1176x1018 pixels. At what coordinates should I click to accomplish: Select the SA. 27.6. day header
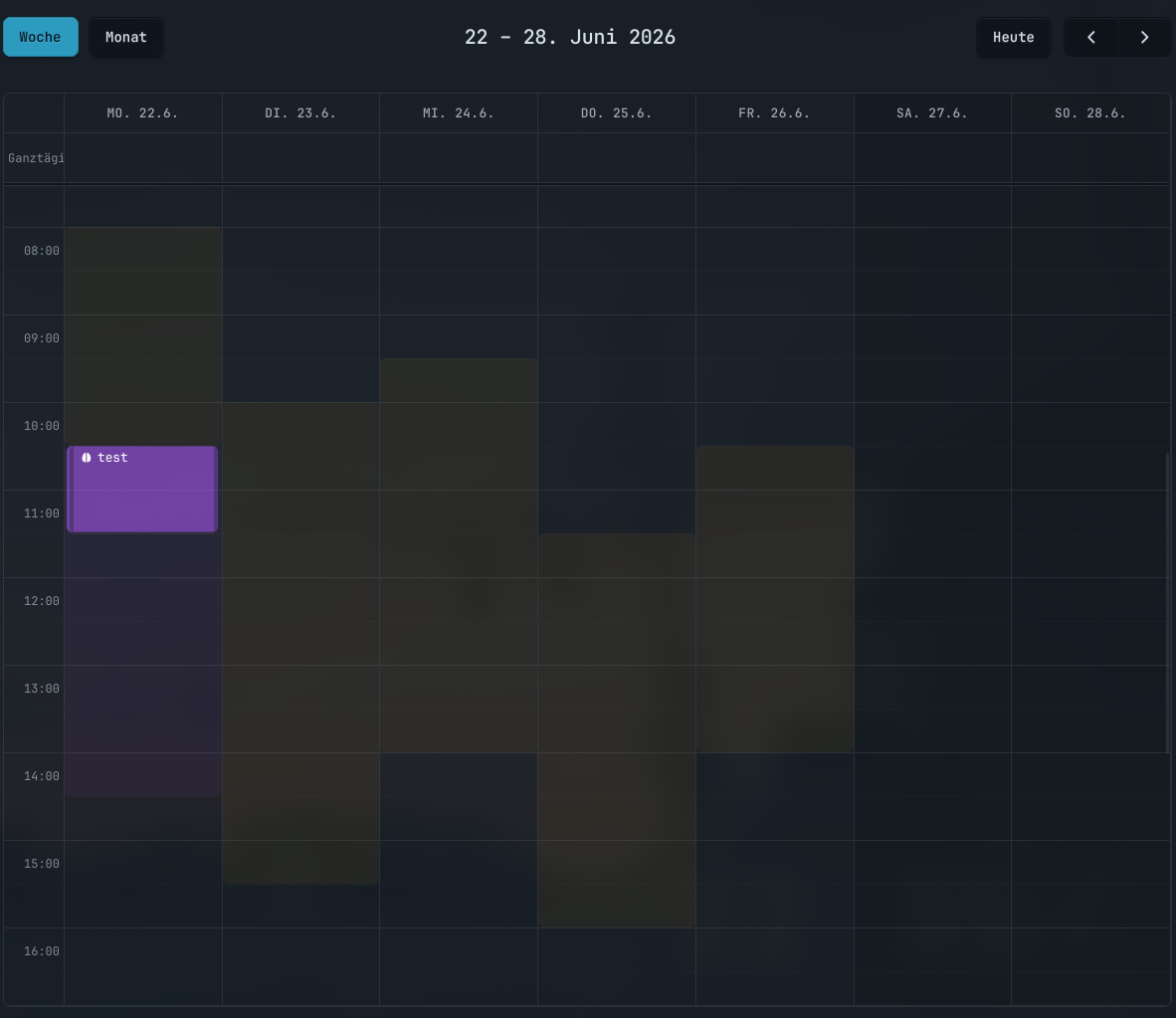[x=932, y=113]
